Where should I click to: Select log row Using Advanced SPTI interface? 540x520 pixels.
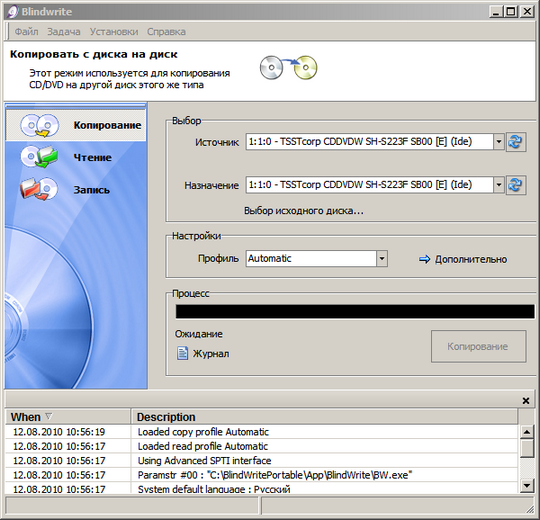(262, 461)
